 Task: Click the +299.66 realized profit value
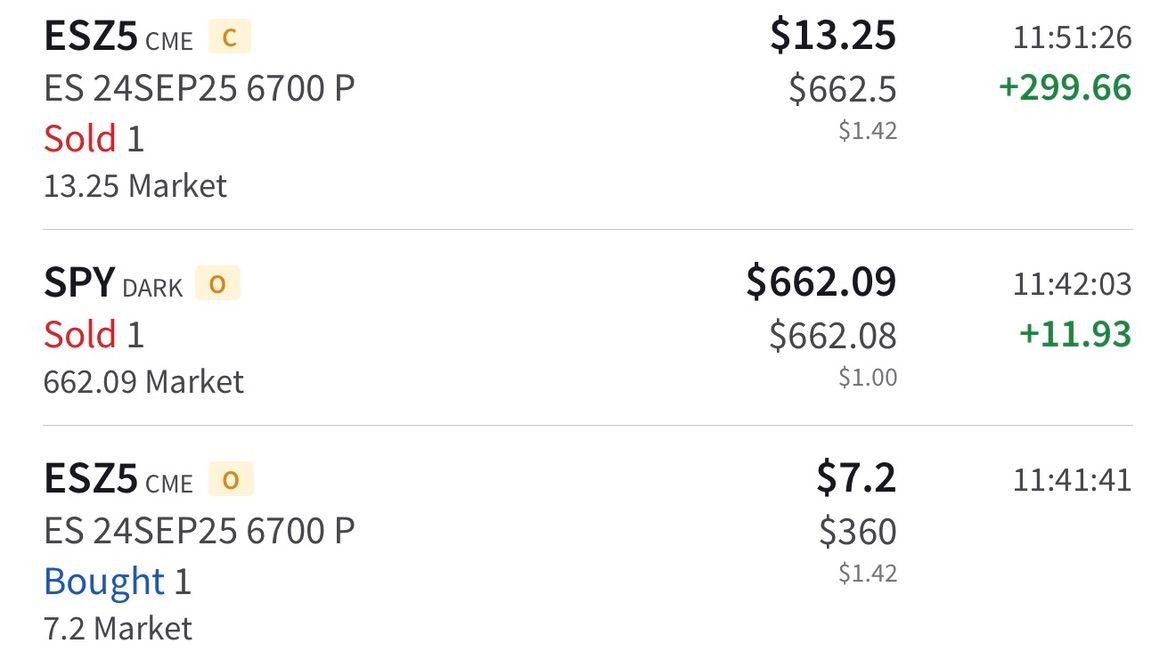coord(1065,88)
